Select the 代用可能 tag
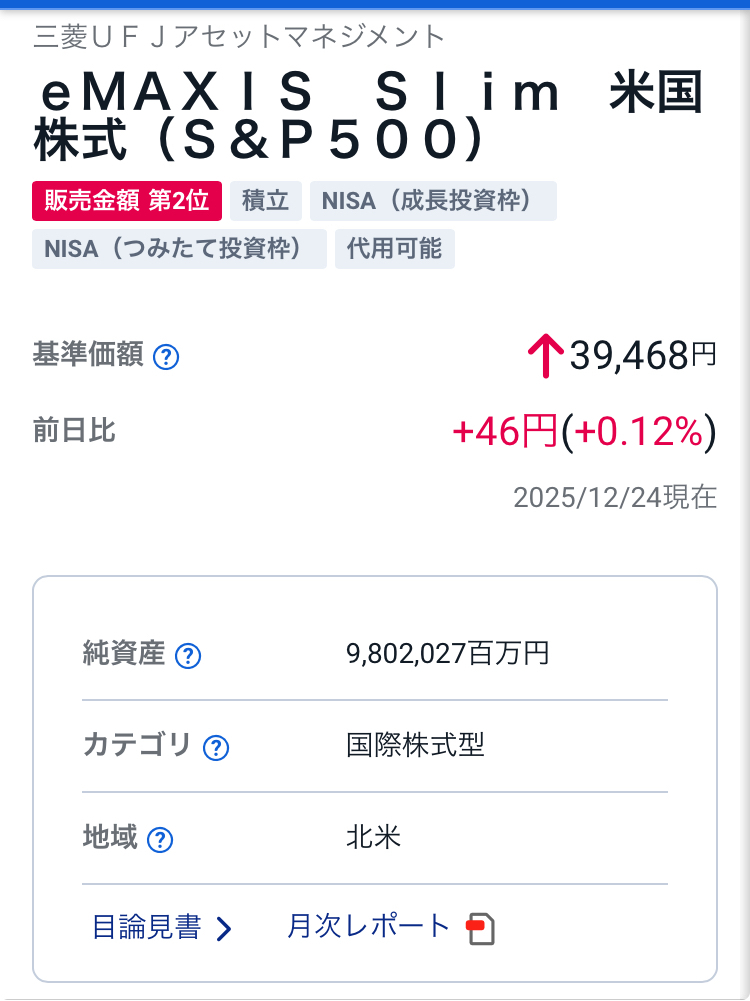This screenshot has height=1001, width=750. tap(394, 249)
